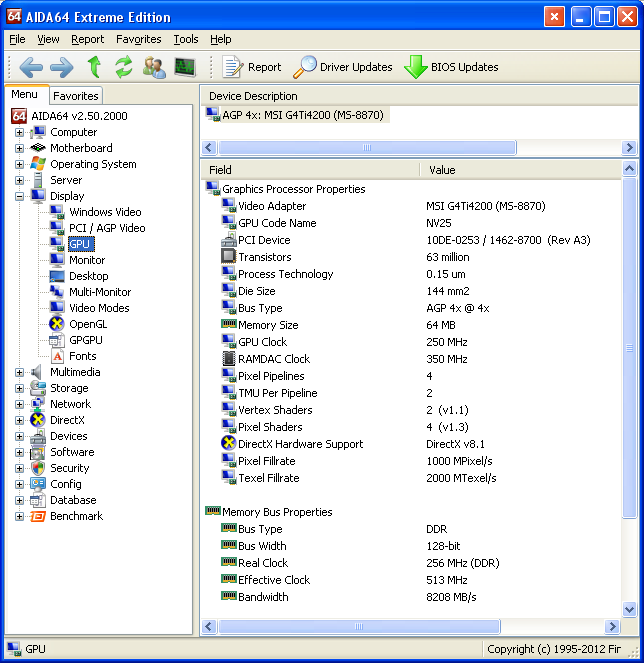The width and height of the screenshot is (644, 663).
Task: Go forward with the blue right arrow
Action: [x=62, y=67]
